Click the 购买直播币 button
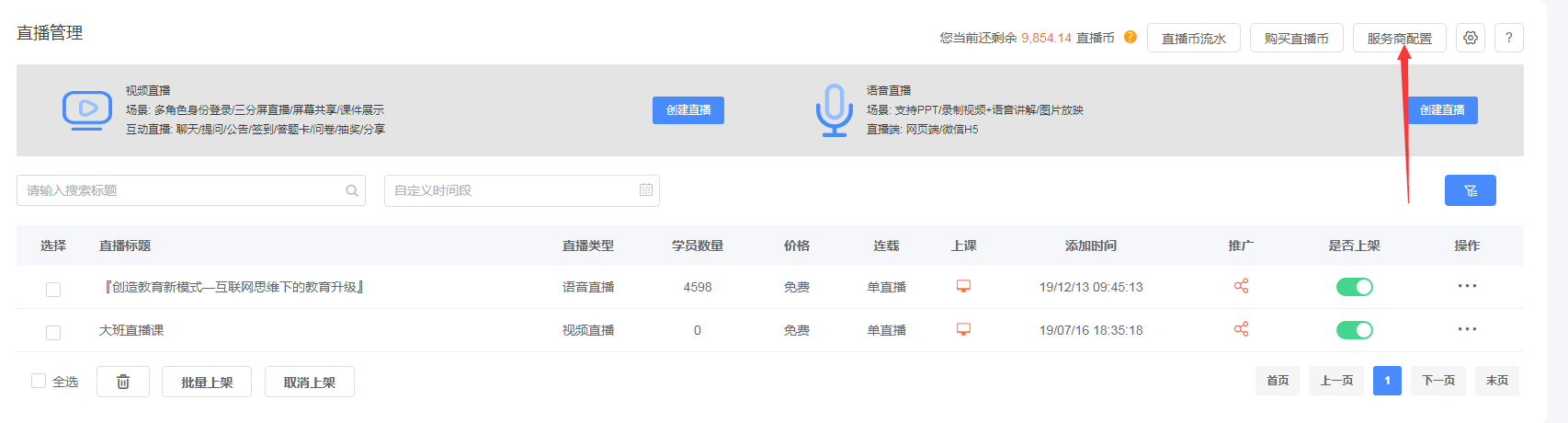This screenshot has height=423, width=1568. 1297,38
